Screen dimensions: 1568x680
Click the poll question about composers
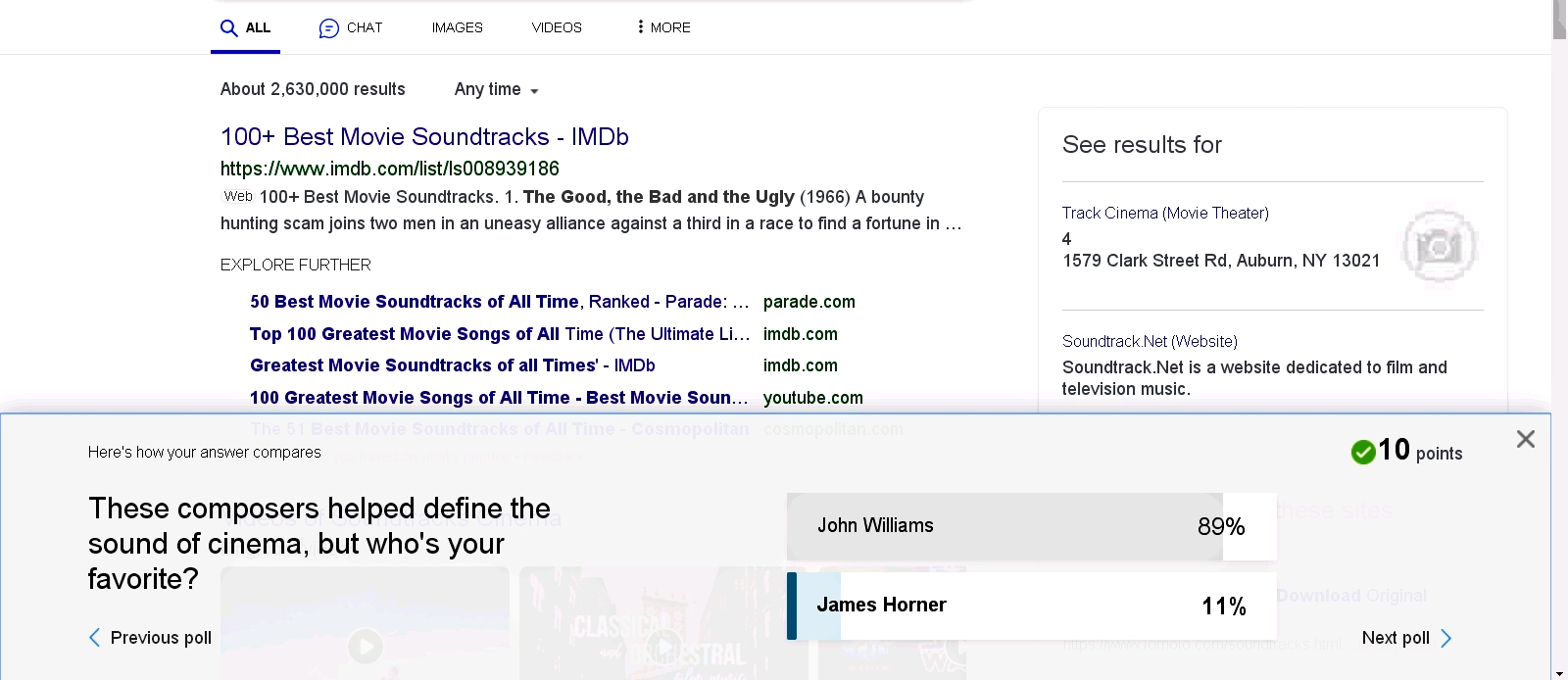click(319, 544)
